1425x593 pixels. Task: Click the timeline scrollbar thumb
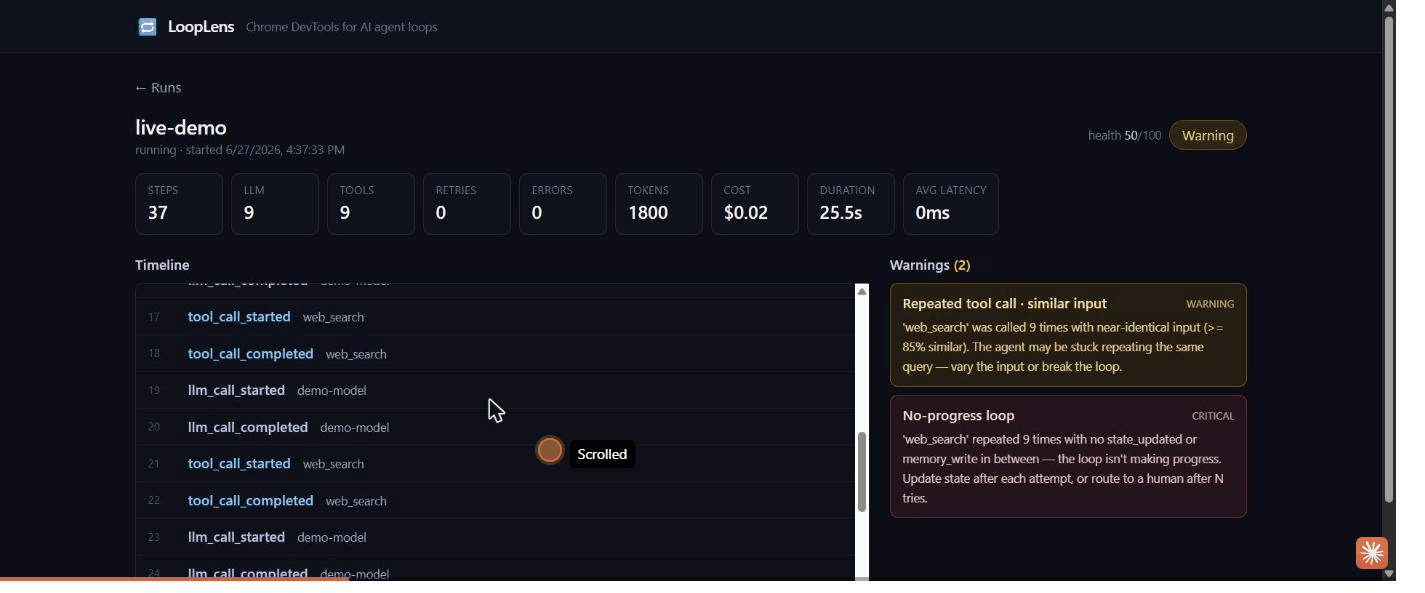[x=862, y=472]
